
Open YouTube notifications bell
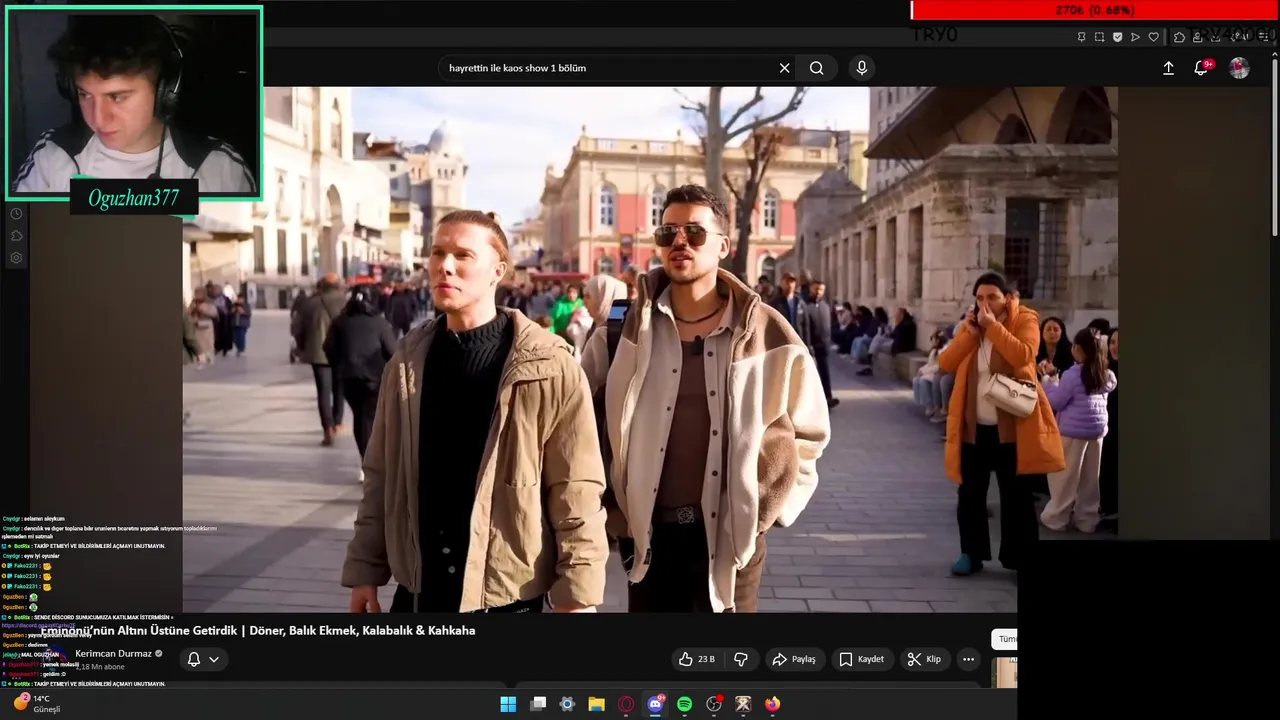tap(1201, 68)
